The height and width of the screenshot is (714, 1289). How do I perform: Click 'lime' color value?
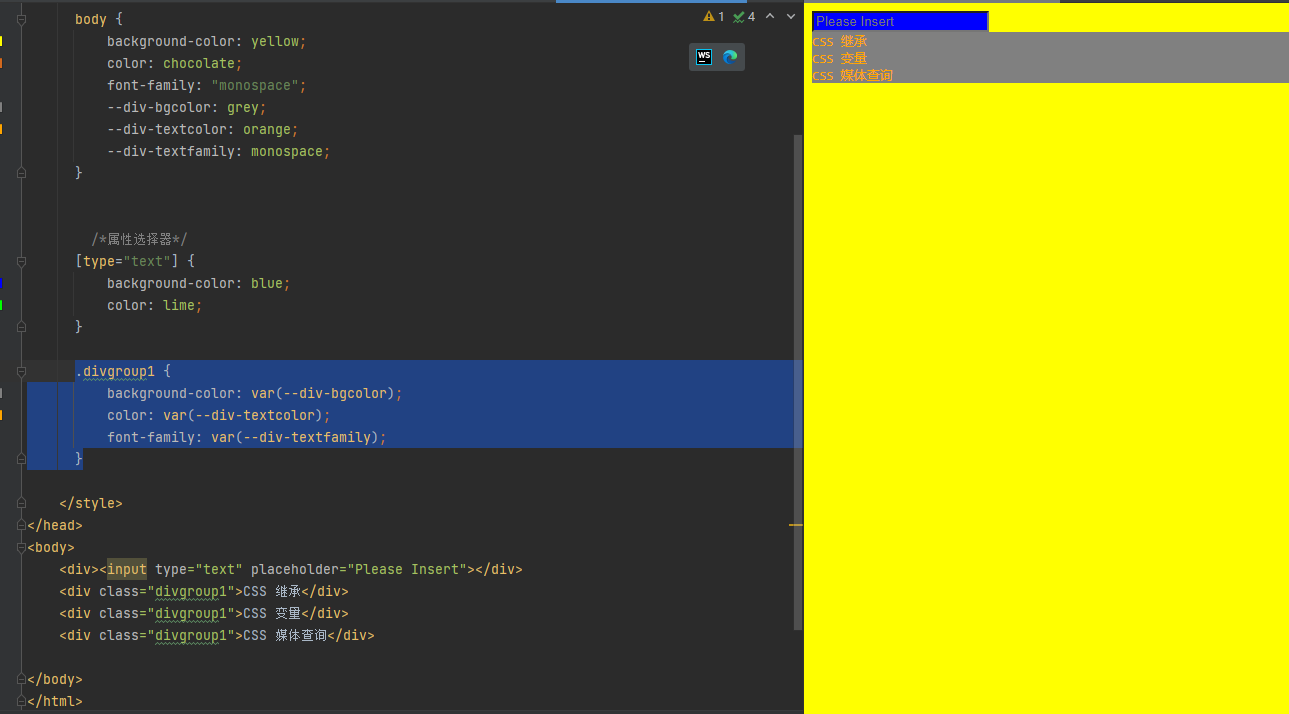179,305
